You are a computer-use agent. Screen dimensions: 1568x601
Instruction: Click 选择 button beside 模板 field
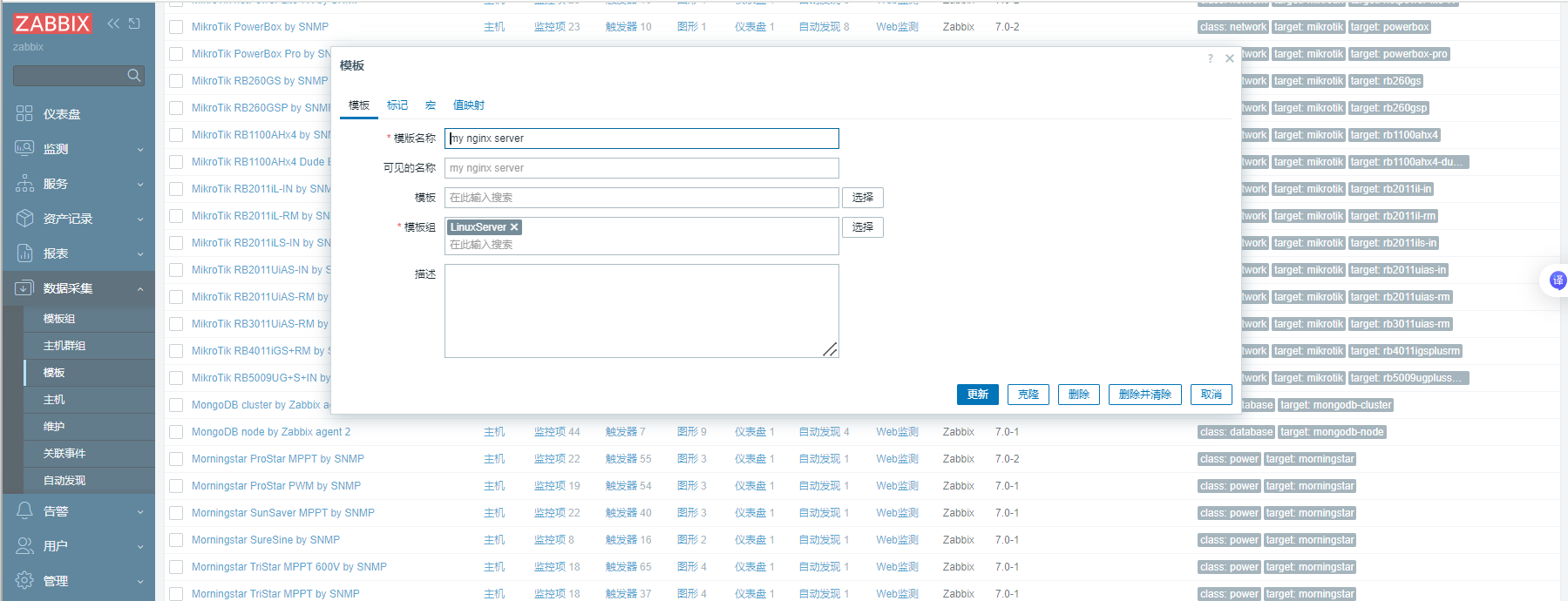point(863,198)
